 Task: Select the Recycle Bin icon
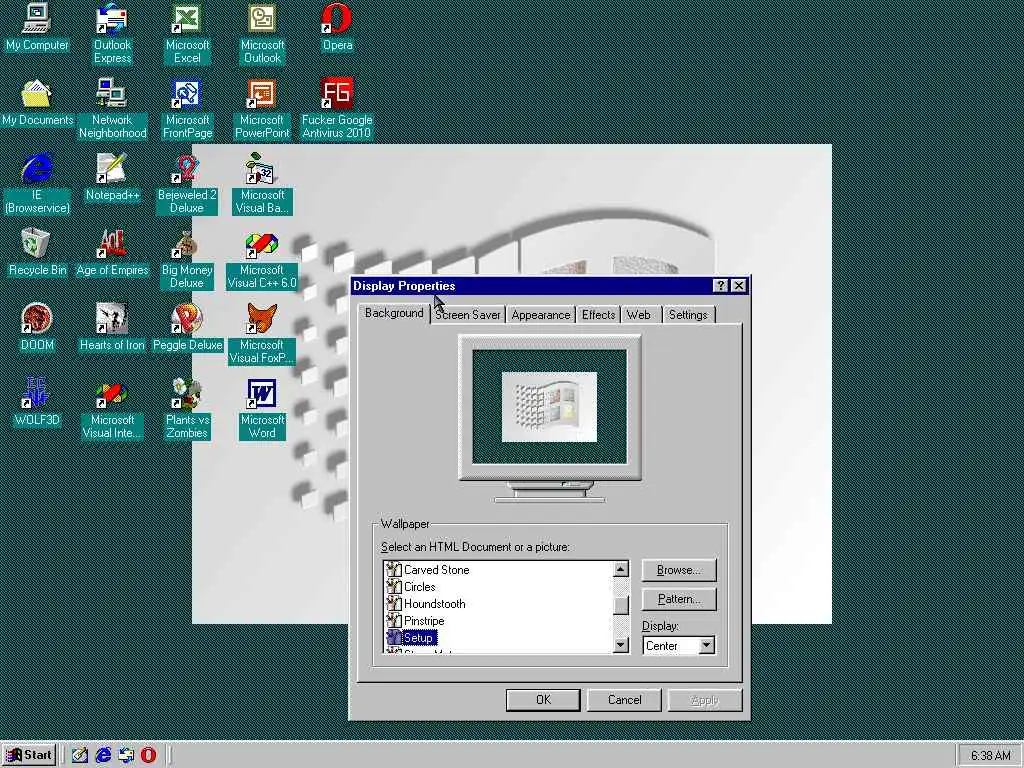[37, 253]
